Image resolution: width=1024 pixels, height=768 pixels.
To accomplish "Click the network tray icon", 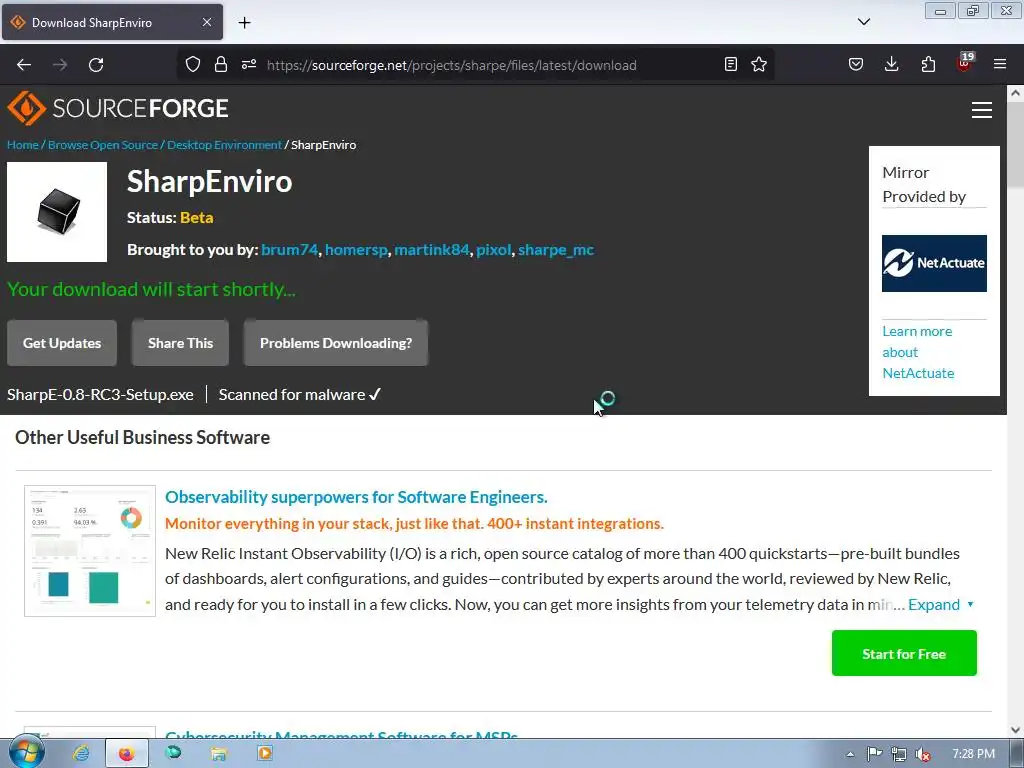I will 899,754.
